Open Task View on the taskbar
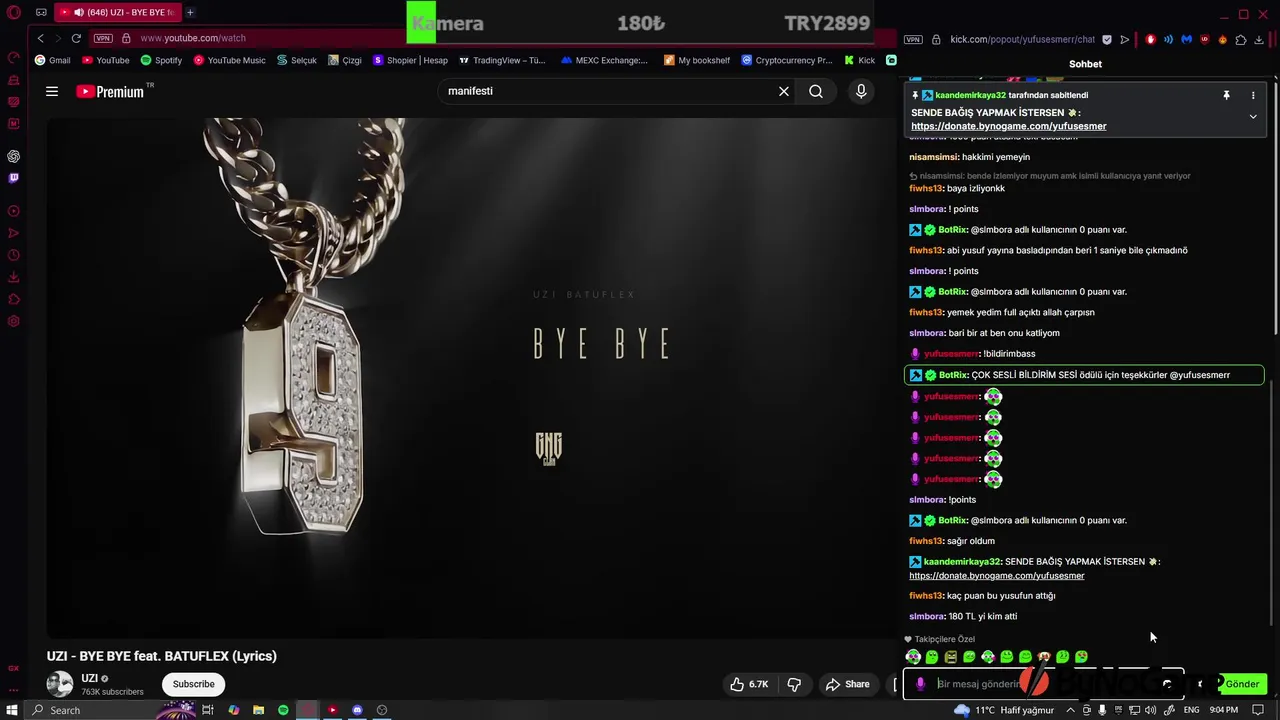1280x720 pixels. point(208,710)
